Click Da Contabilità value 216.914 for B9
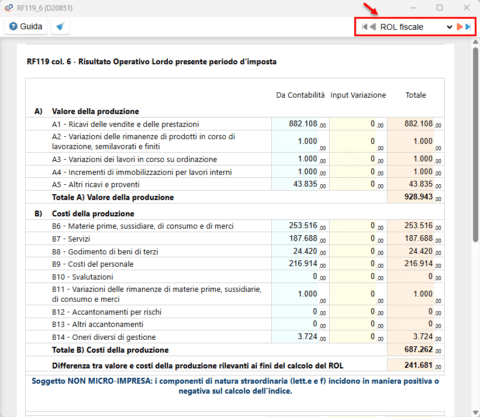The image size is (480, 417). pos(303,264)
